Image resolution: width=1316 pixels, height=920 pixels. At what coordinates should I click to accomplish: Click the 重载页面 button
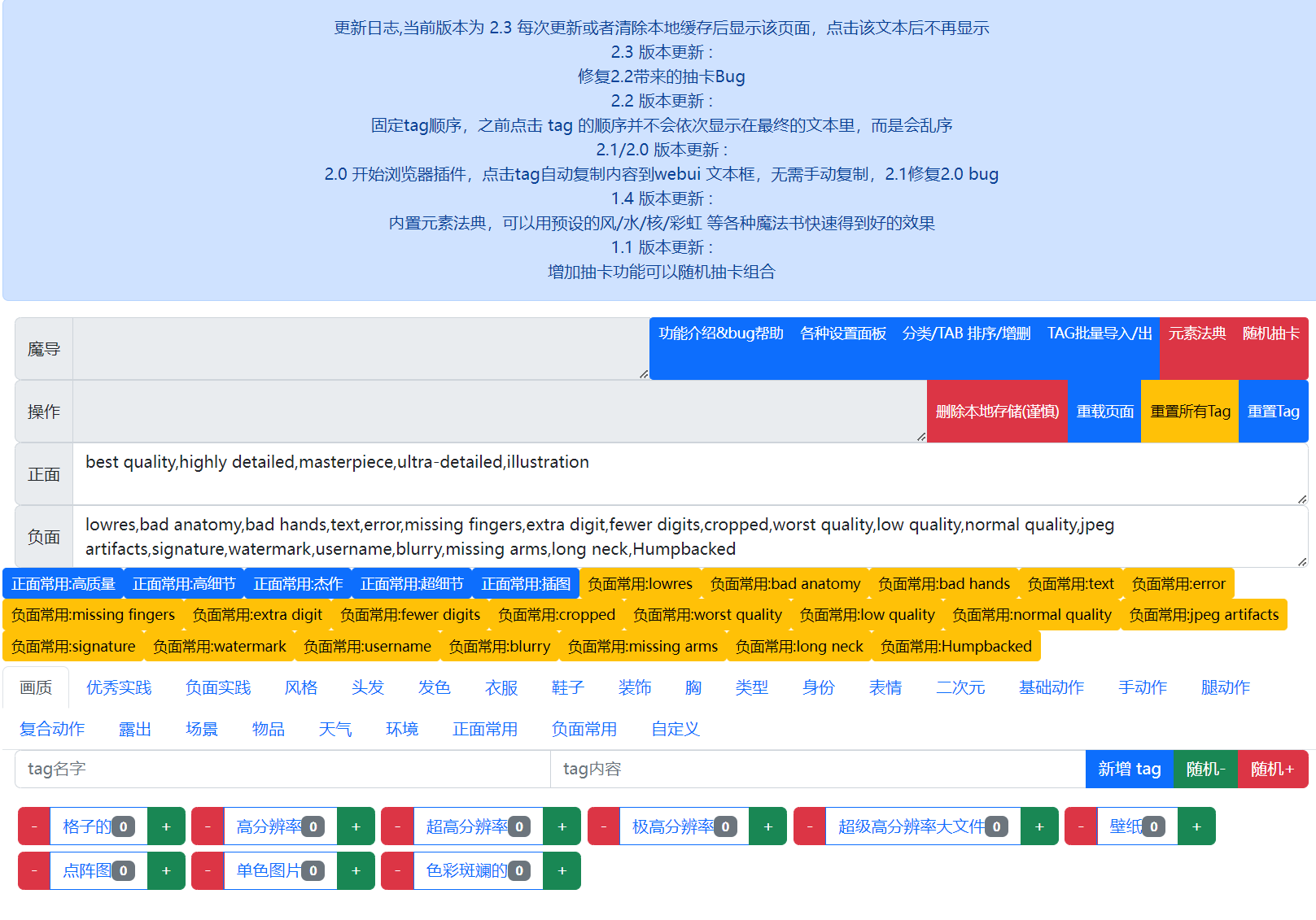click(1104, 412)
